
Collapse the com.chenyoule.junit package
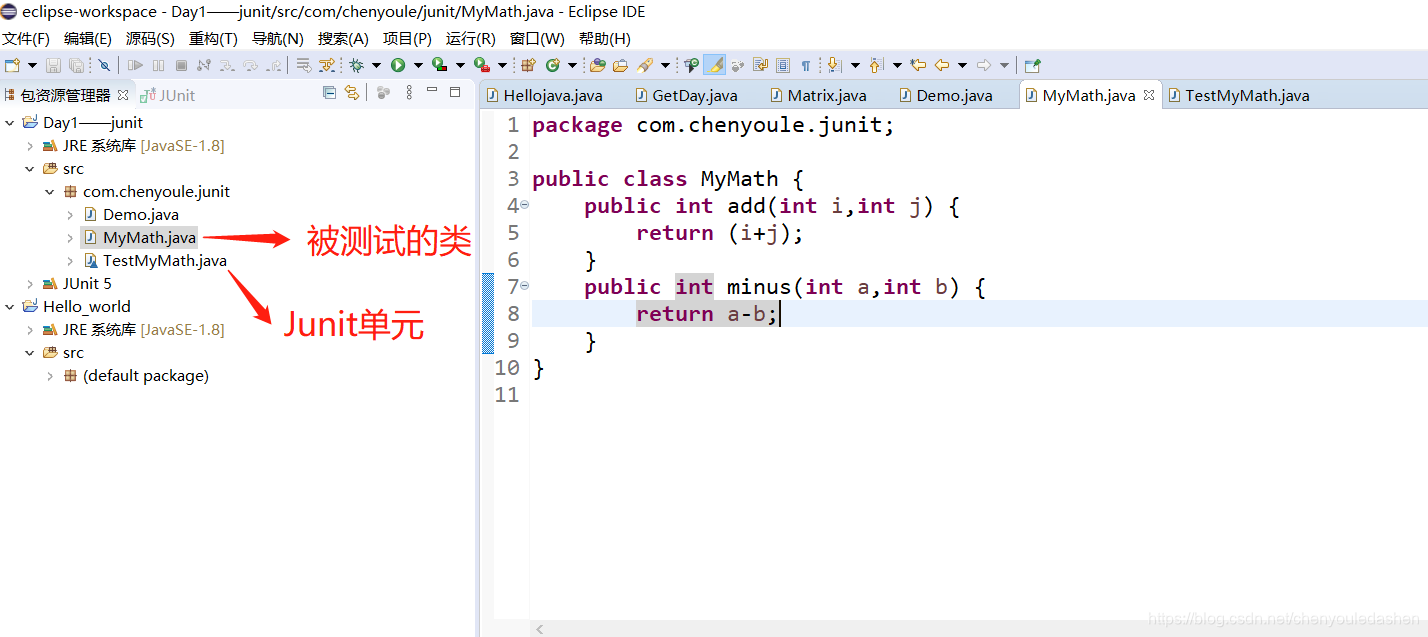coord(50,192)
